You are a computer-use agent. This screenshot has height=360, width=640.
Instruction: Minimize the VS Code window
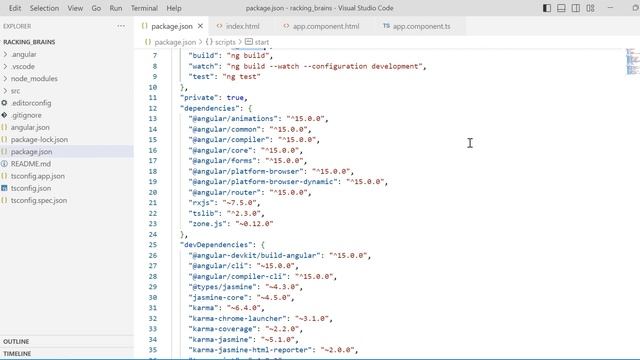610,8
